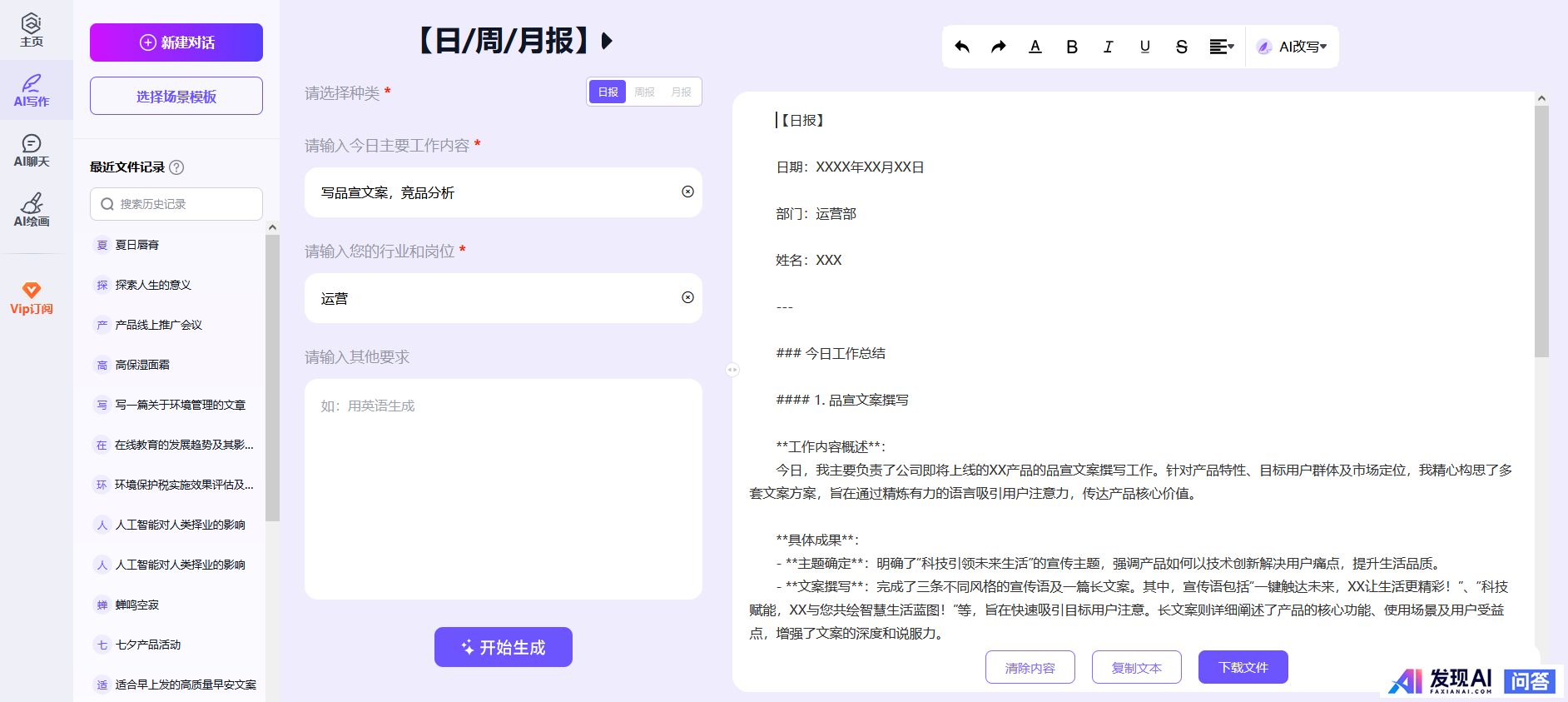Clear the main work content field
This screenshot has width=1568, height=702.
point(687,192)
